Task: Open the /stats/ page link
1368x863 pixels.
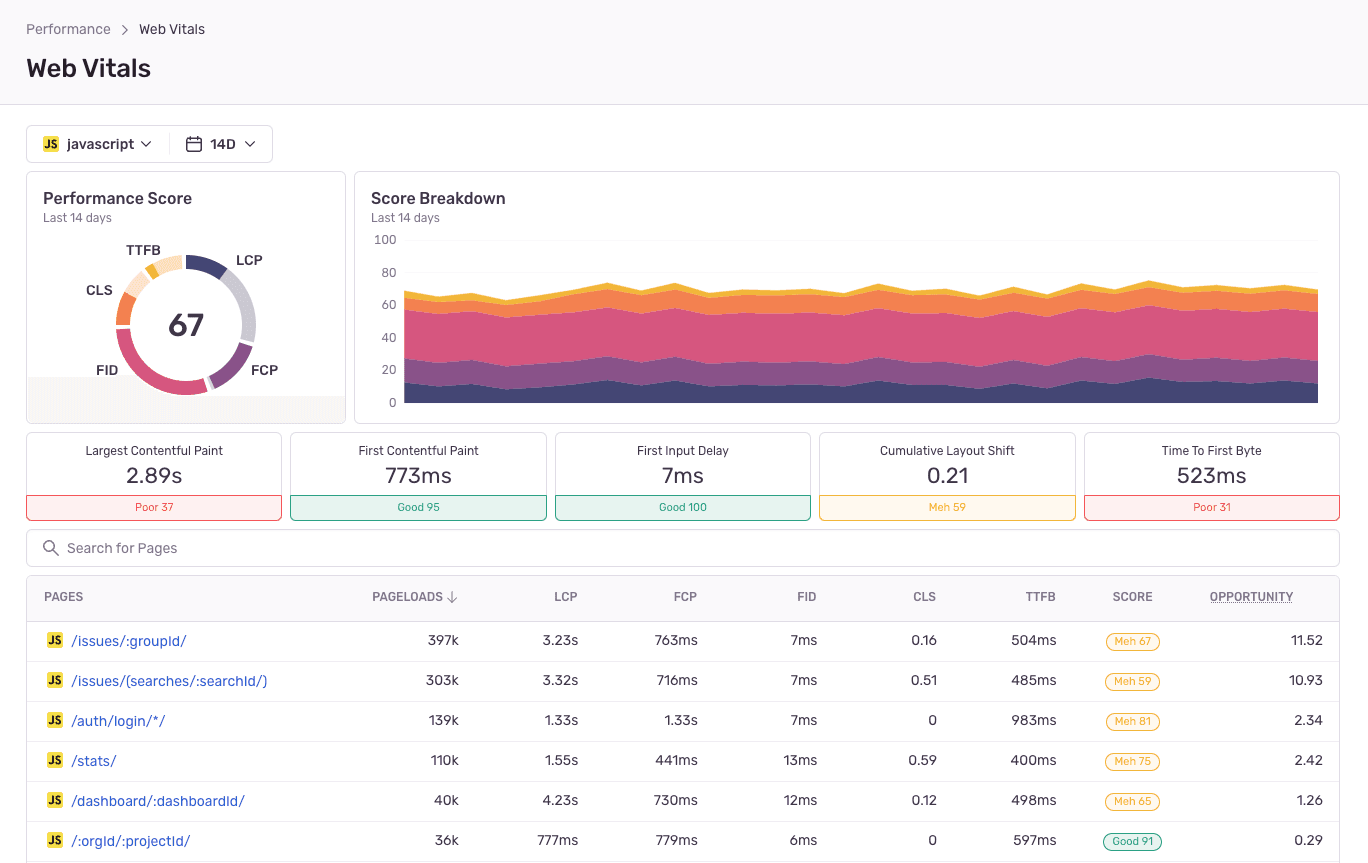Action: (94, 761)
